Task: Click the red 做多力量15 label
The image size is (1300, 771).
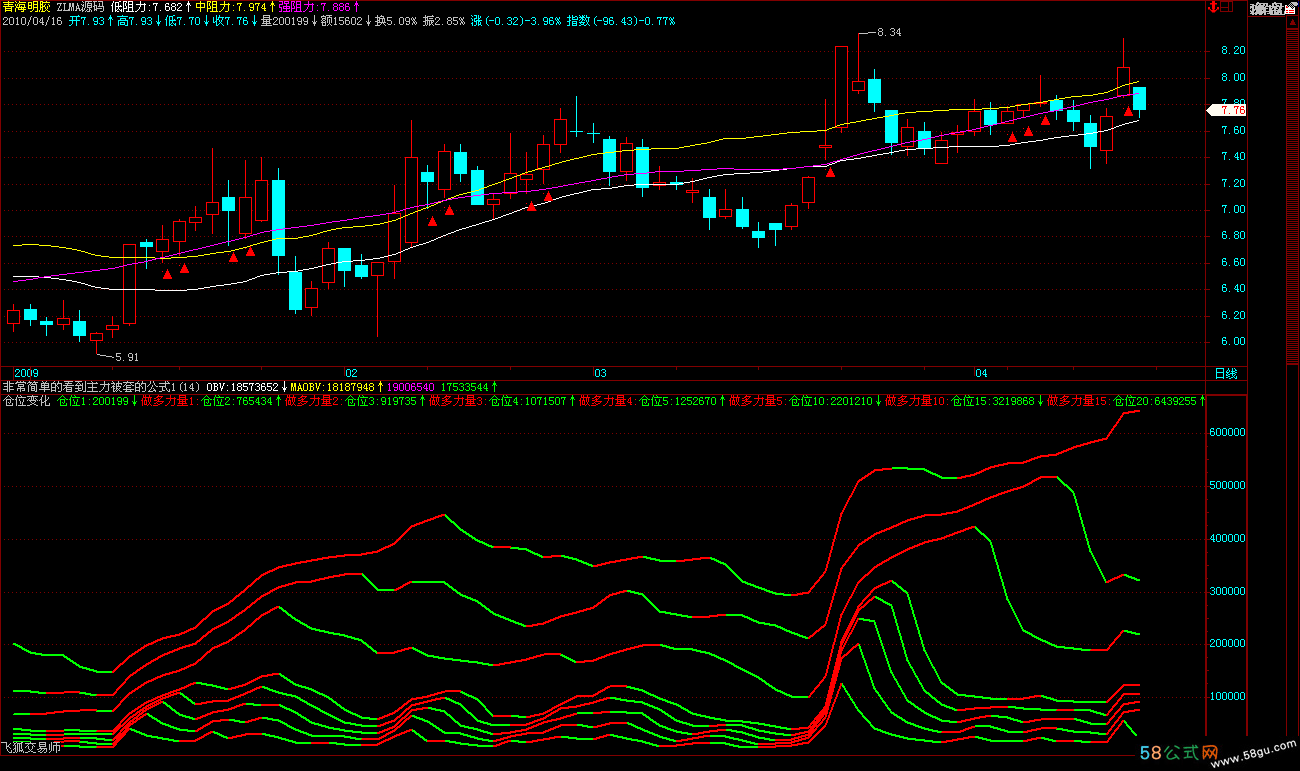Action: (x=1079, y=401)
